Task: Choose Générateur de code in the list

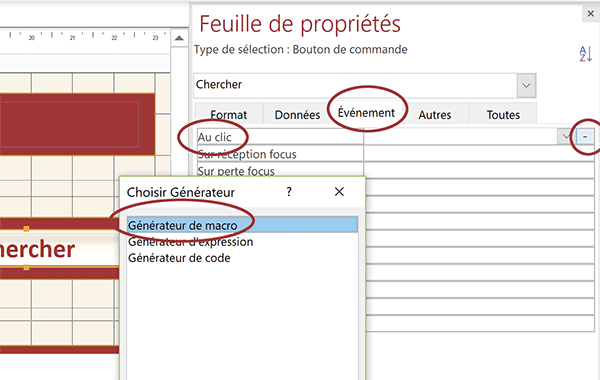Action: (x=179, y=258)
